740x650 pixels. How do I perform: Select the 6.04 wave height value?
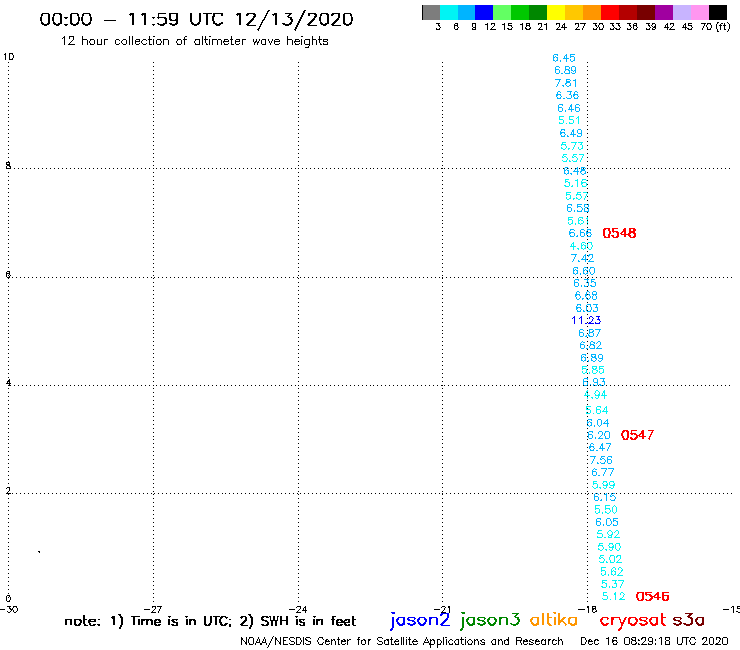pos(598,423)
